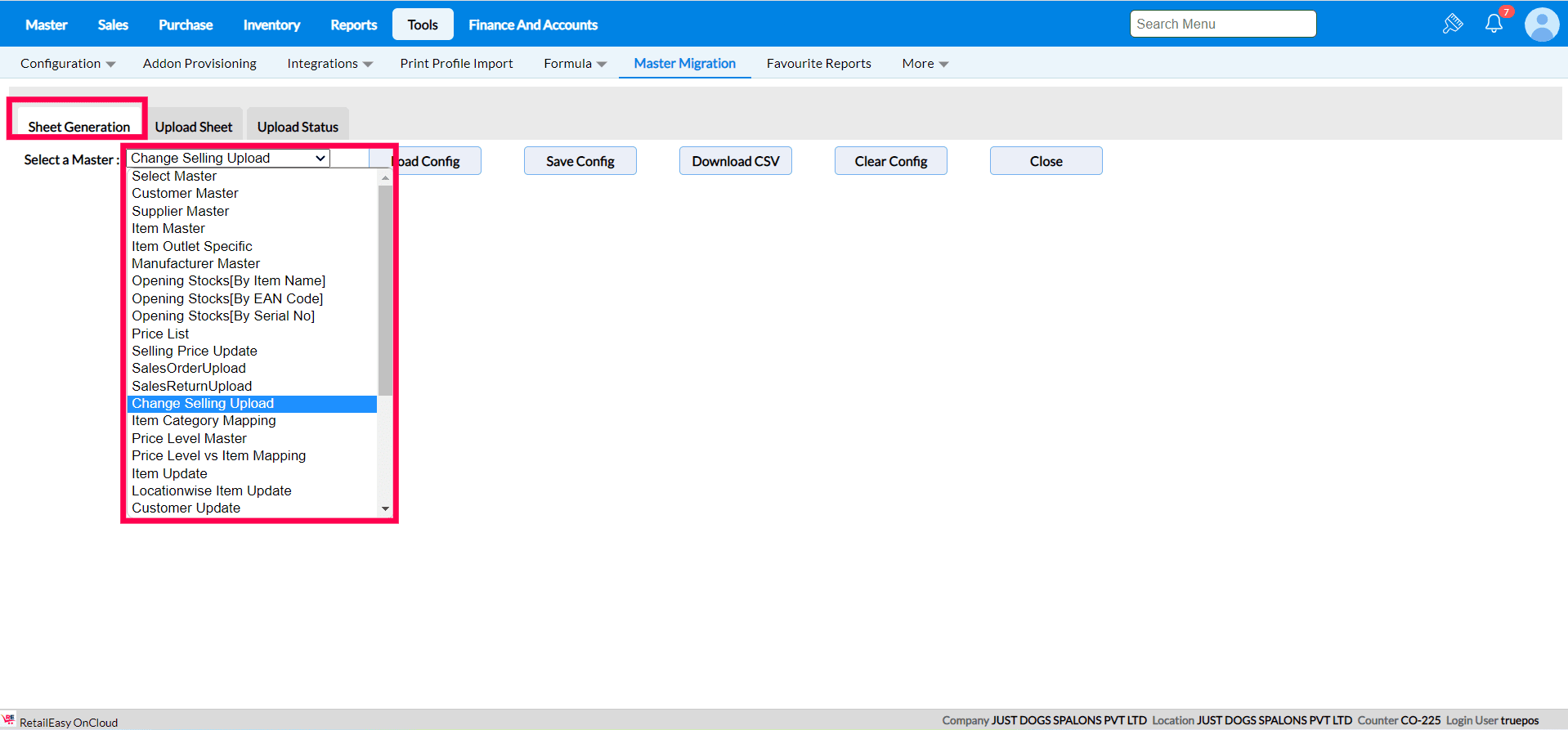Open Favourite Reports

[x=818, y=64]
